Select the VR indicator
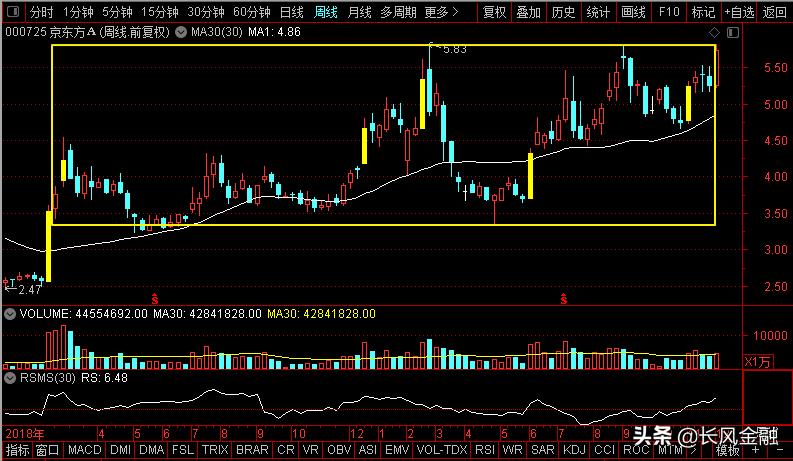 point(311,449)
